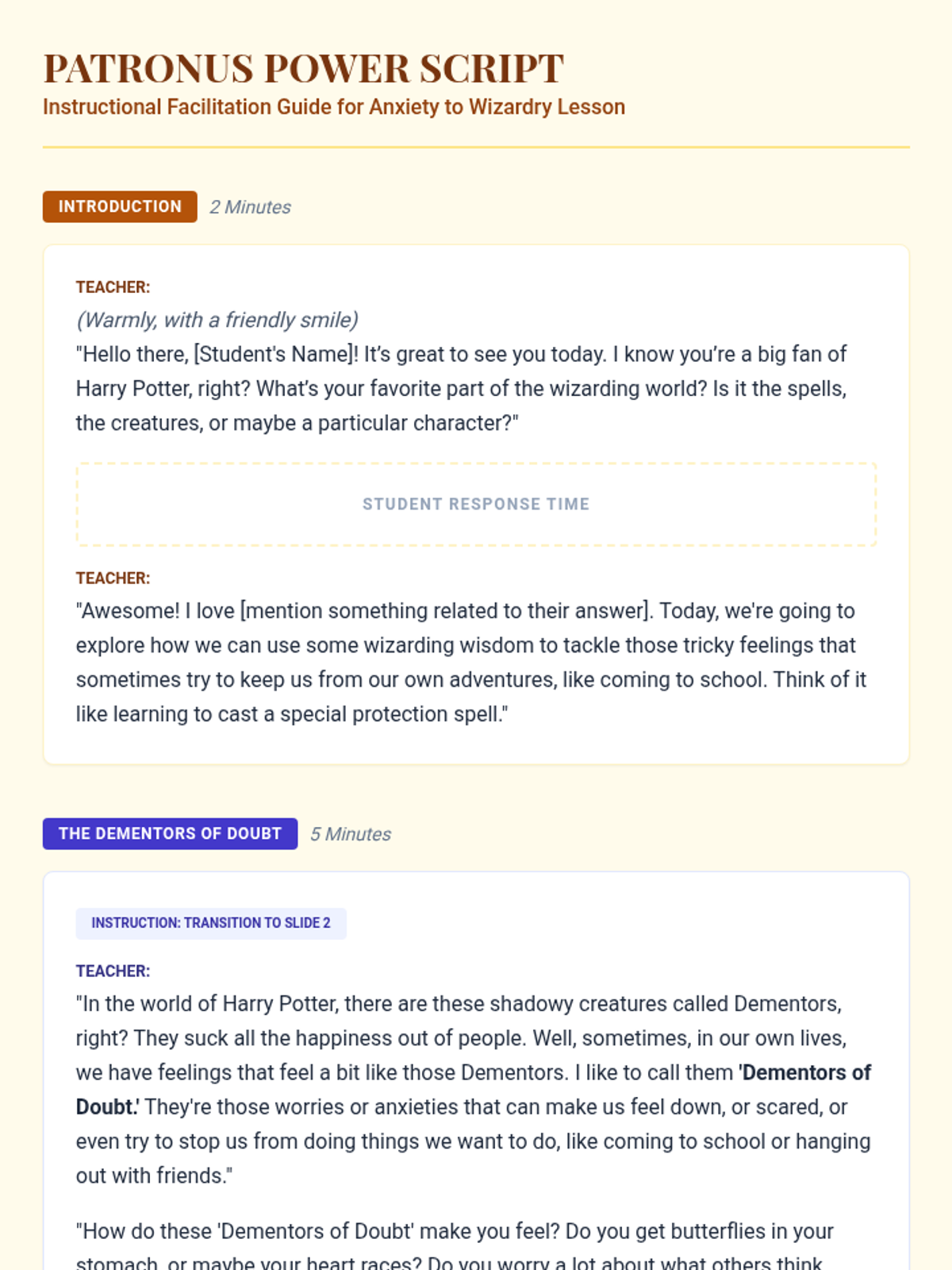Click the Instructional Facilitation Guide subtitle
This screenshot has width=952, height=1270.
point(333,107)
